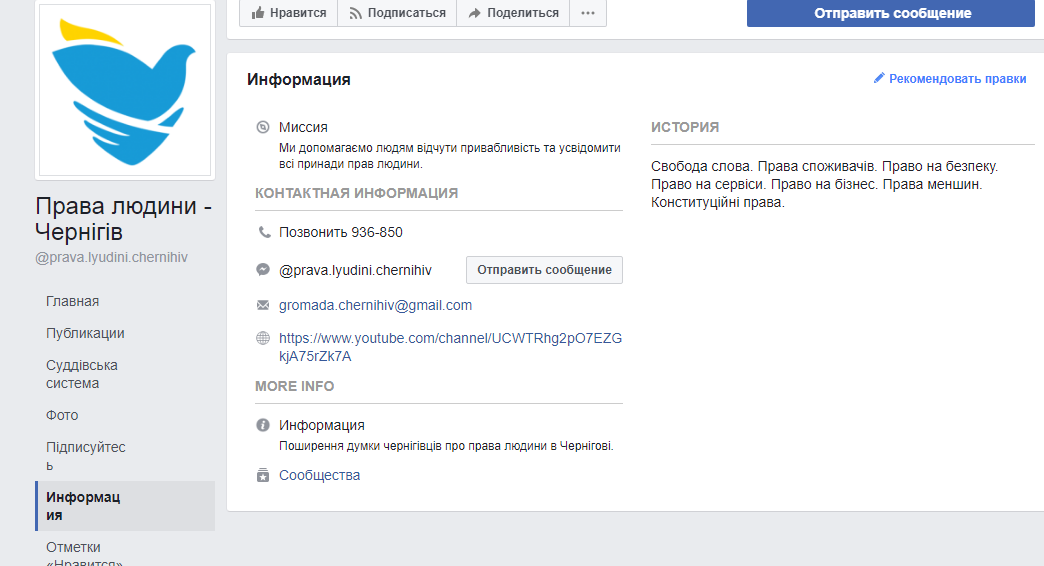Click the globe icon beside YouTube link

tap(263, 338)
